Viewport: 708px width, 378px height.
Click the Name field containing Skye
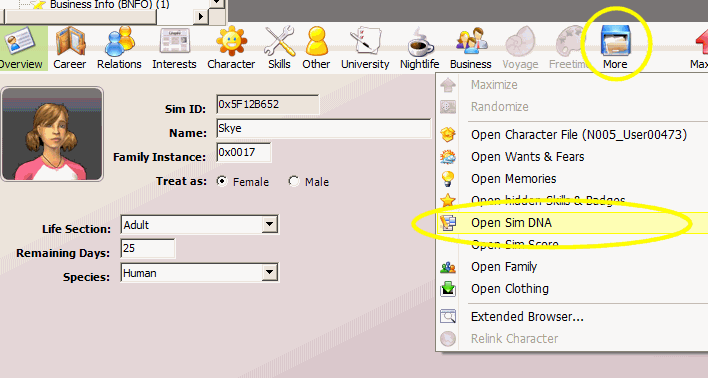click(x=323, y=128)
